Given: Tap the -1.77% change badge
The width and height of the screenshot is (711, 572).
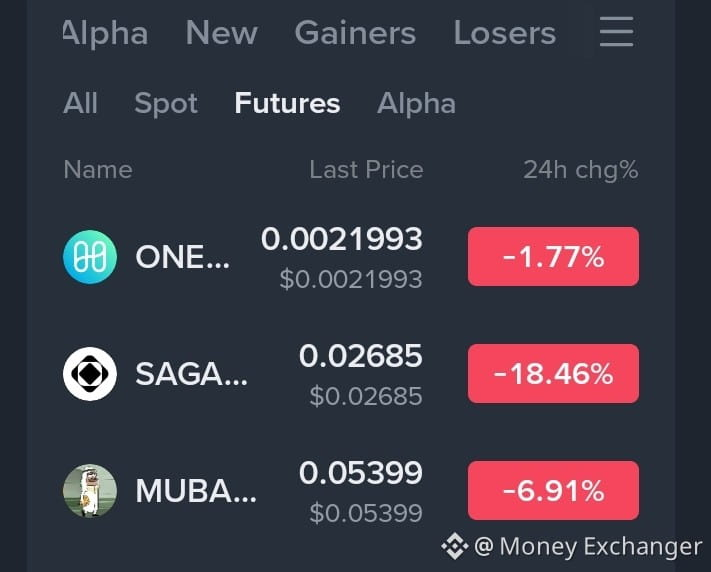Looking at the screenshot, I should [x=553, y=257].
